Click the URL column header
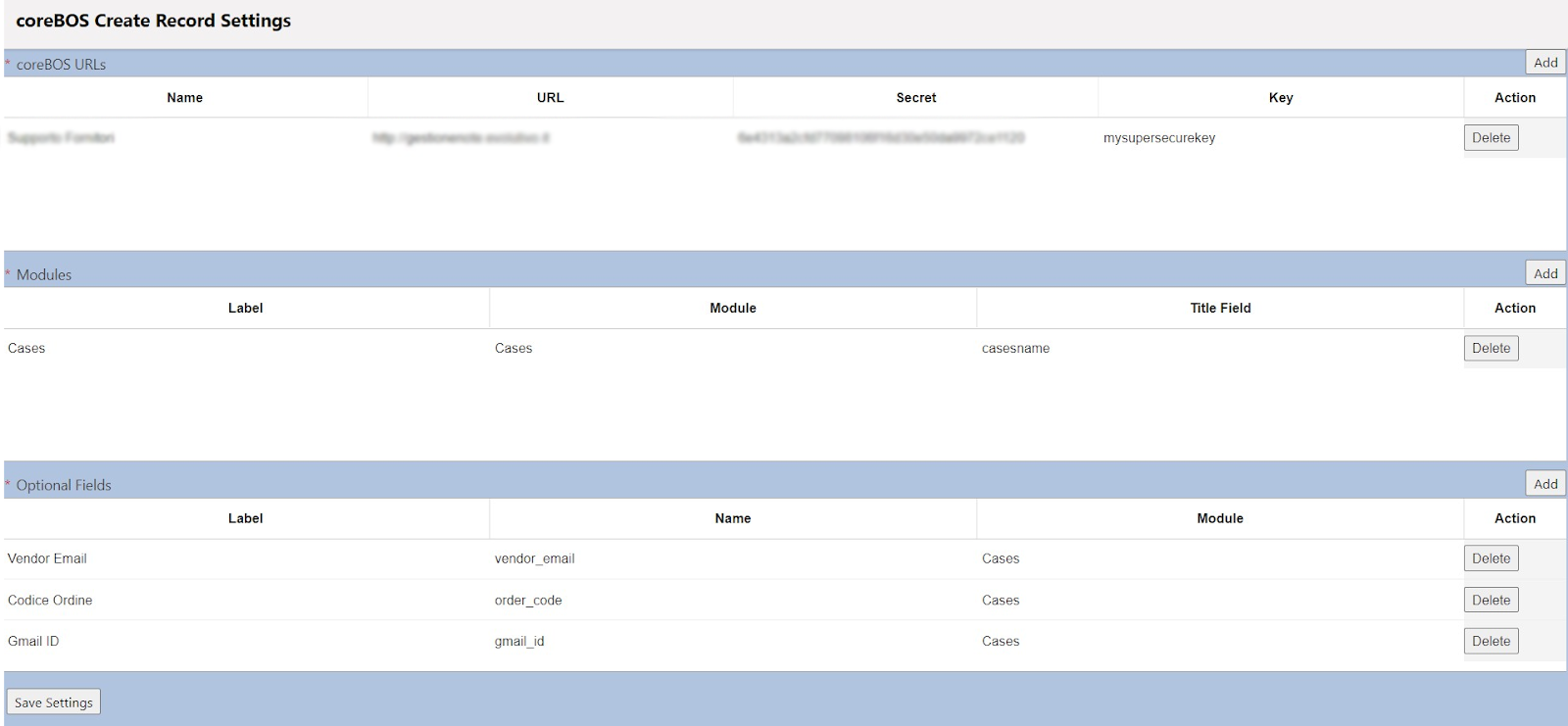1568x726 pixels. tap(550, 98)
